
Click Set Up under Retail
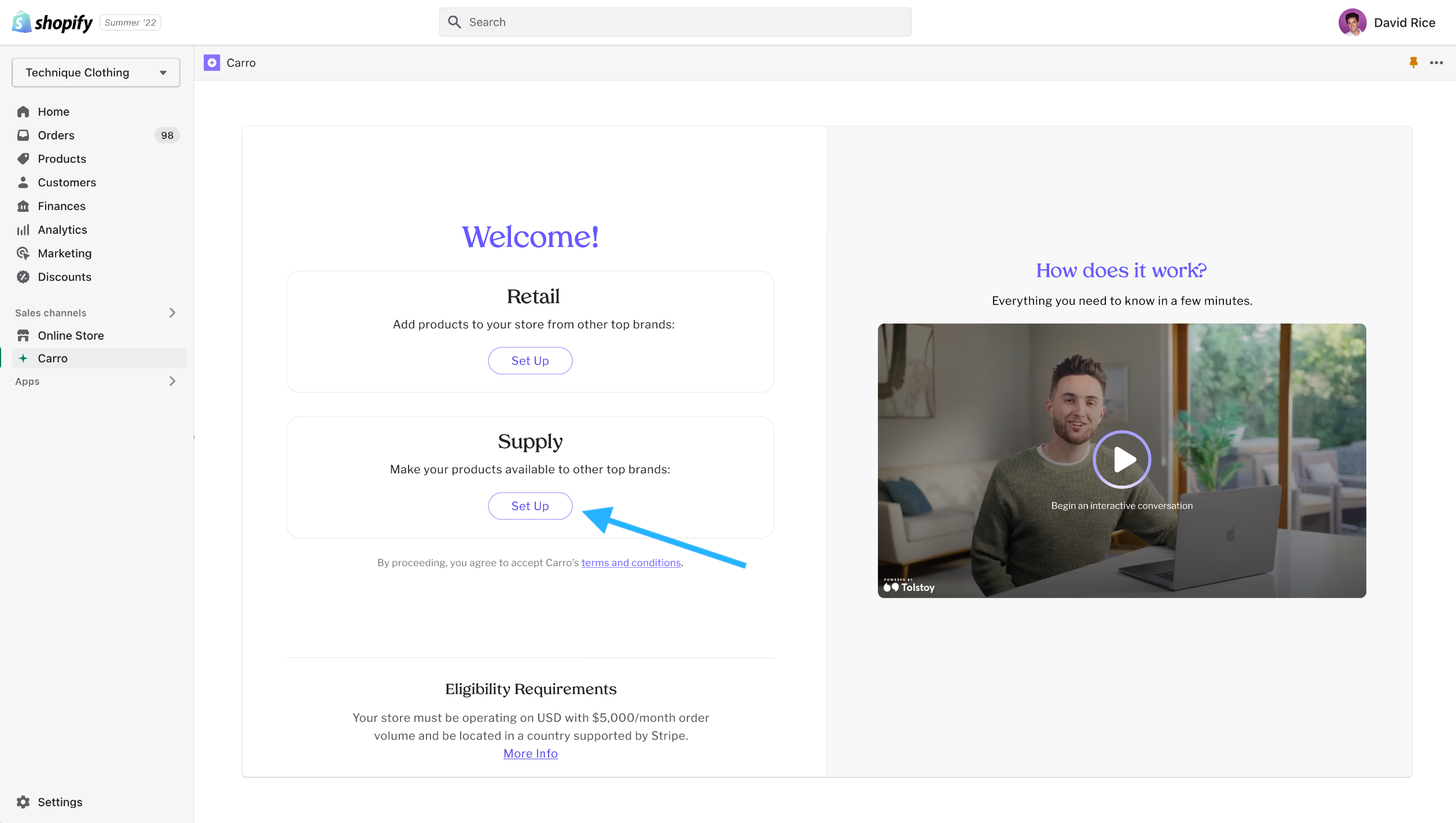[530, 361]
